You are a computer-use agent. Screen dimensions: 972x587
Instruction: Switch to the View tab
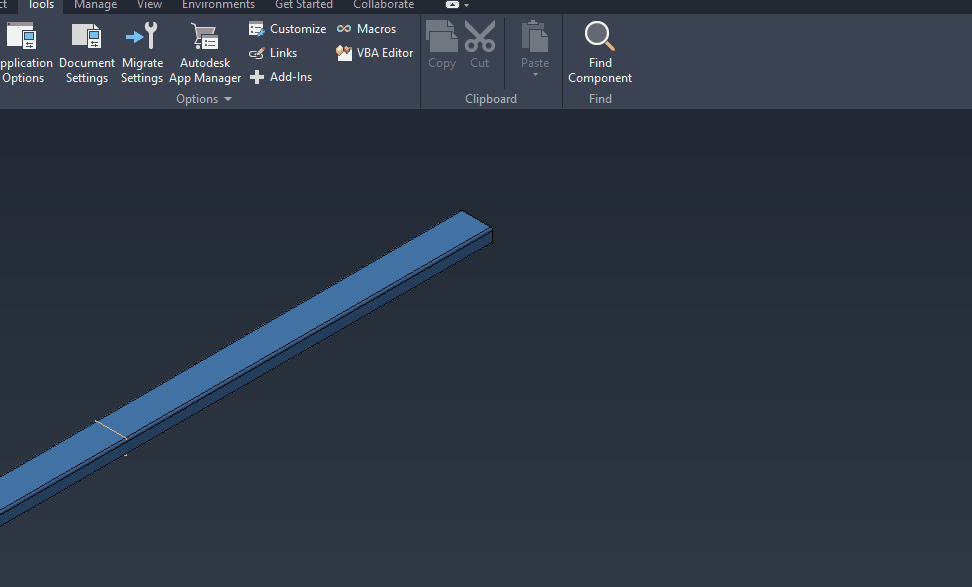(x=149, y=5)
